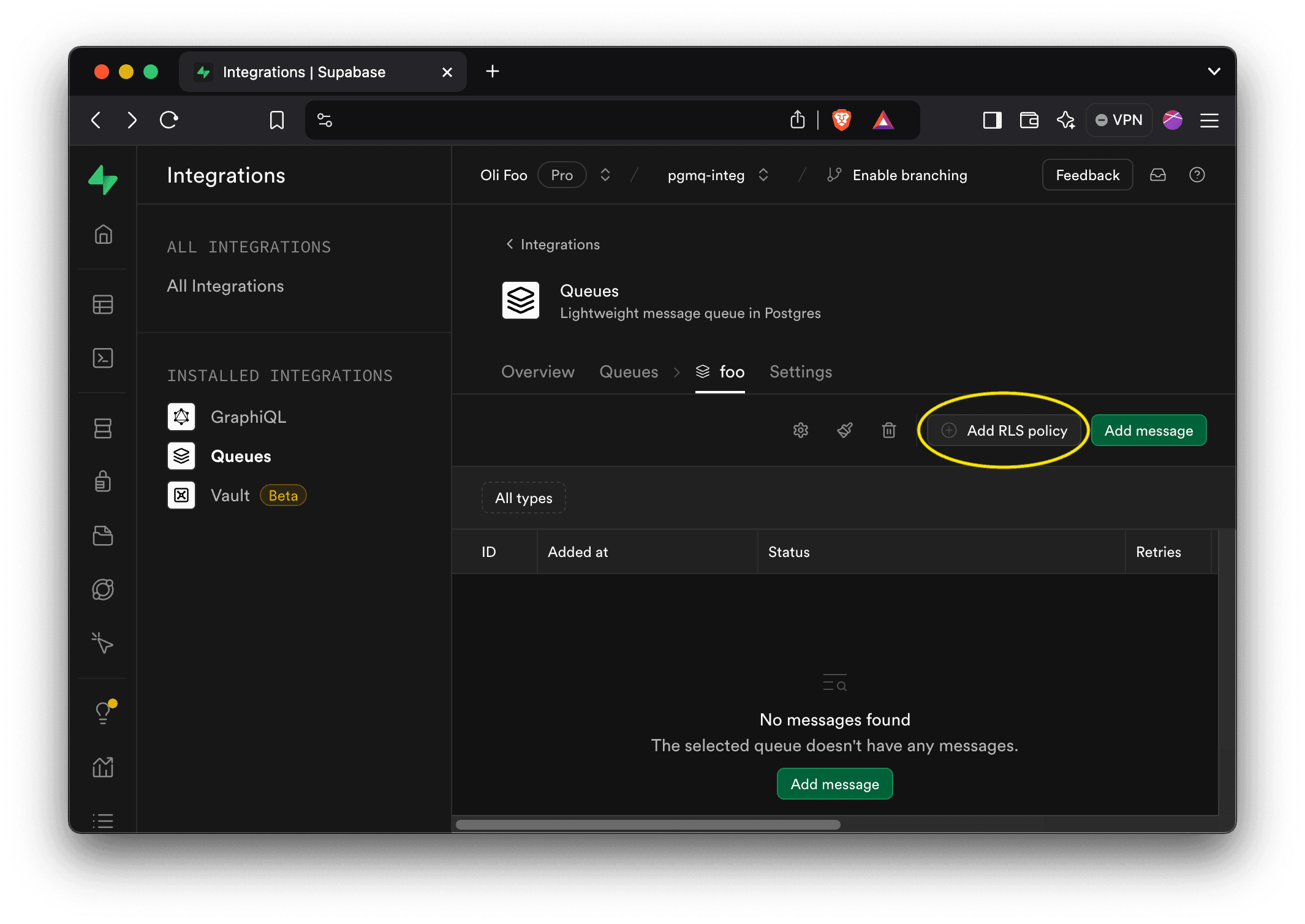Toggle the browser sidebar panel
This screenshot has width=1305, height=924.
[993, 120]
